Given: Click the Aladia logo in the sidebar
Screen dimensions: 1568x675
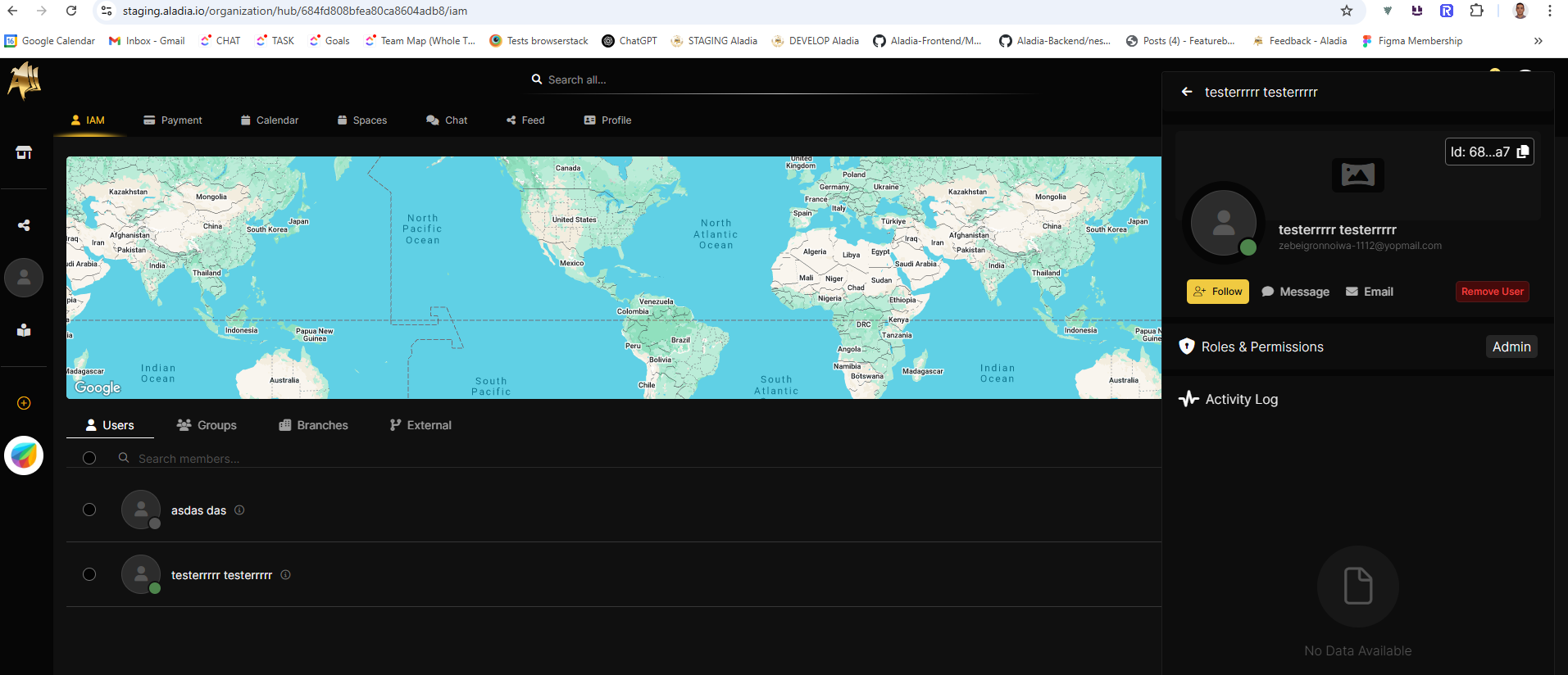Looking at the screenshot, I should pos(25,81).
